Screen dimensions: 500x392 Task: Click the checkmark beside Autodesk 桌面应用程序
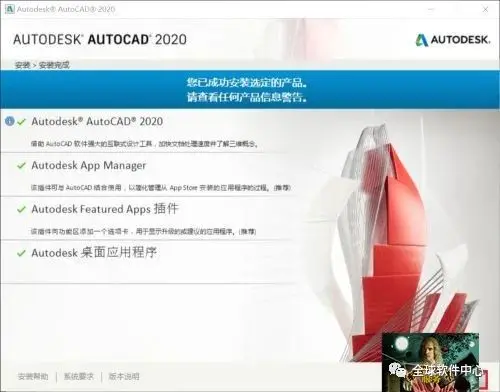tap(21, 253)
